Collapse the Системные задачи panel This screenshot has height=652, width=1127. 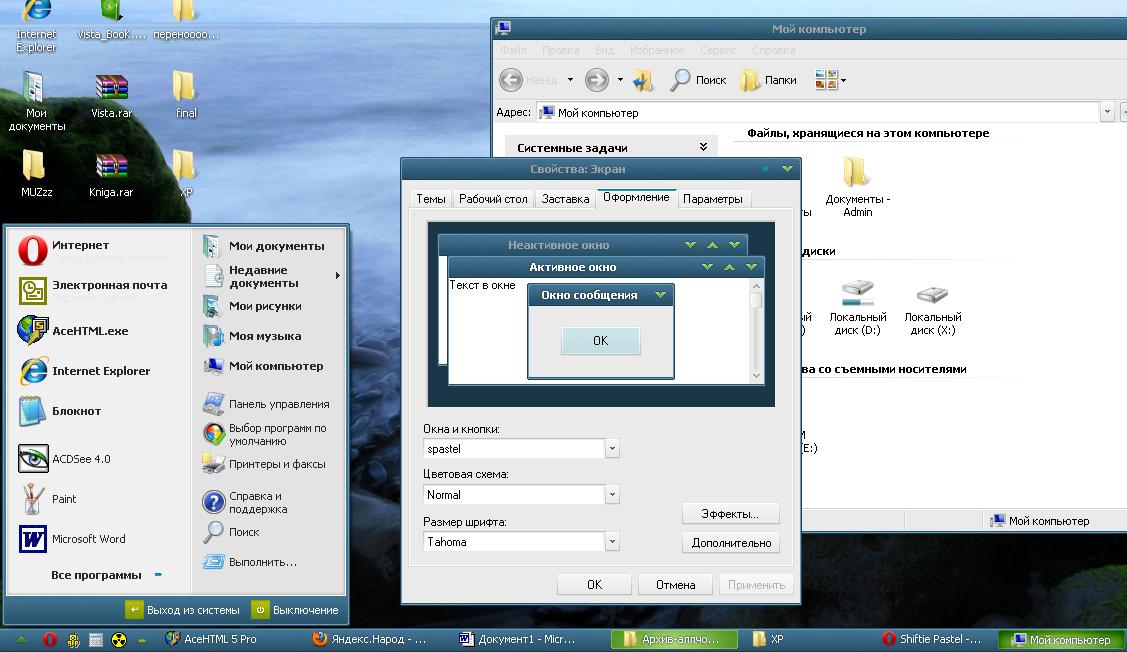click(x=703, y=147)
